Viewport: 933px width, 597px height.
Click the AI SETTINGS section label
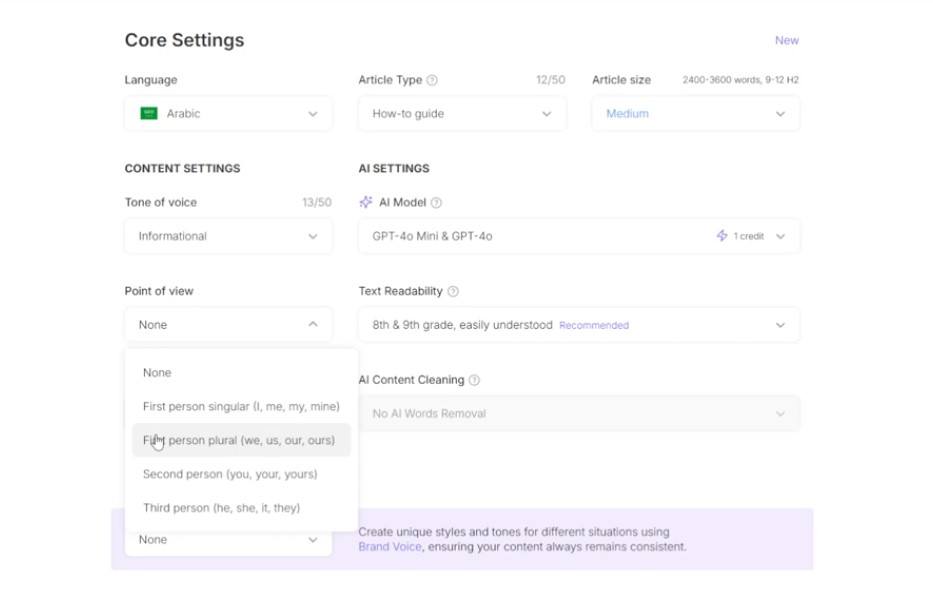coord(394,168)
